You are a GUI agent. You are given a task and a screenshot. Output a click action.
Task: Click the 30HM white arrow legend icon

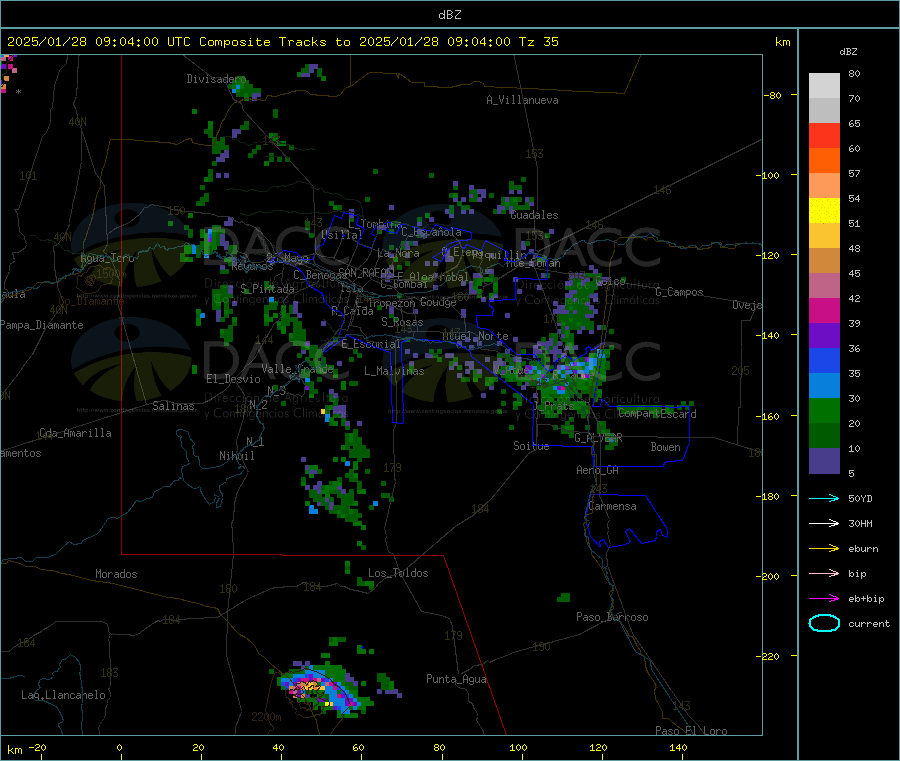pos(824,523)
